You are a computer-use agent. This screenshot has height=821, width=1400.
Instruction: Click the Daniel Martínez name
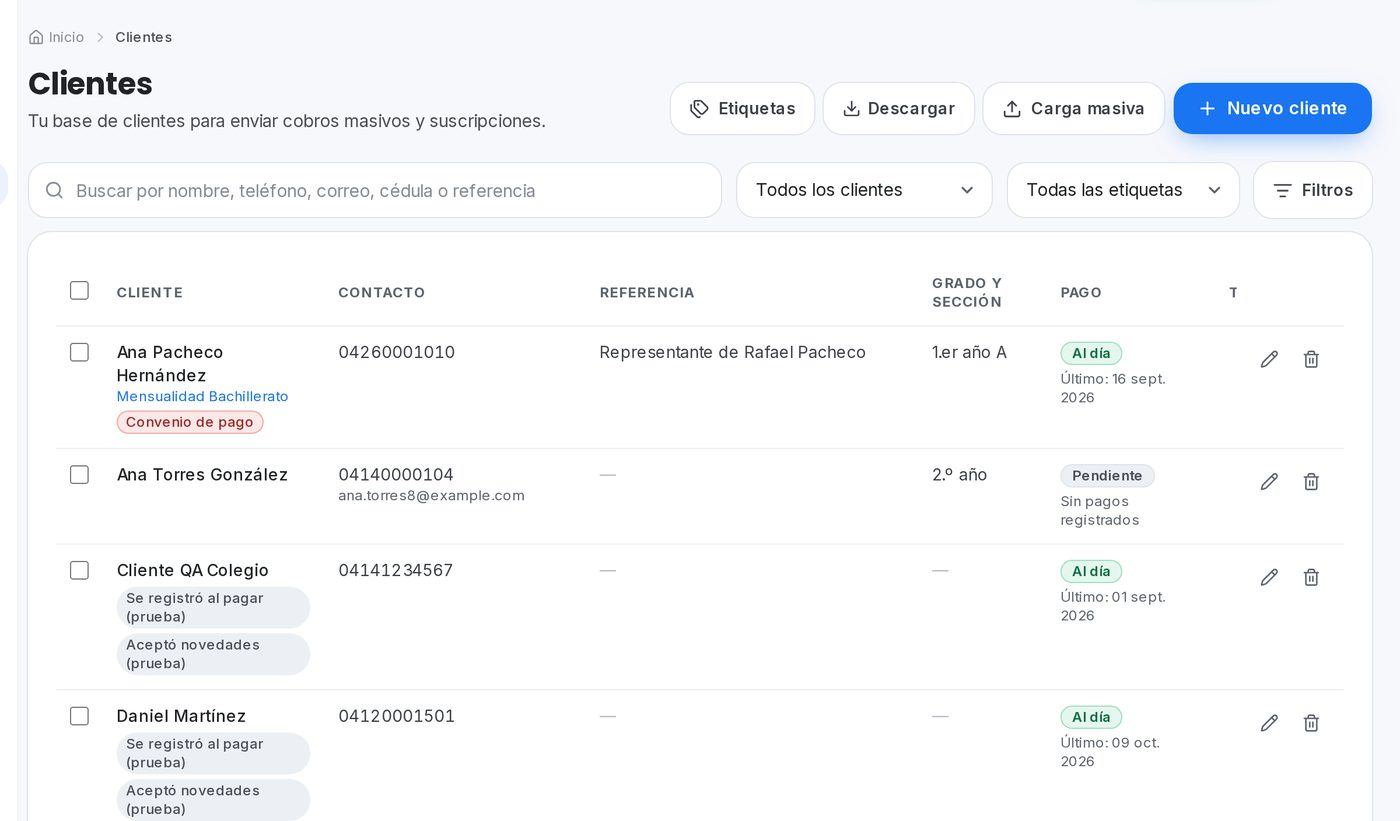pos(181,716)
